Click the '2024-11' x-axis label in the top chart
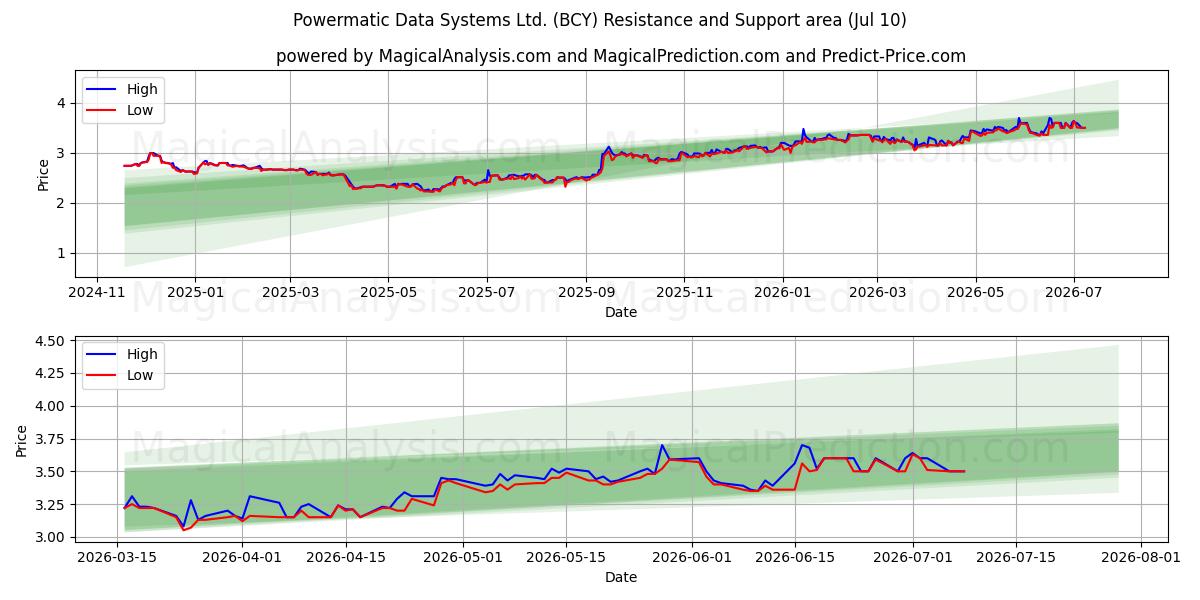 point(96,293)
